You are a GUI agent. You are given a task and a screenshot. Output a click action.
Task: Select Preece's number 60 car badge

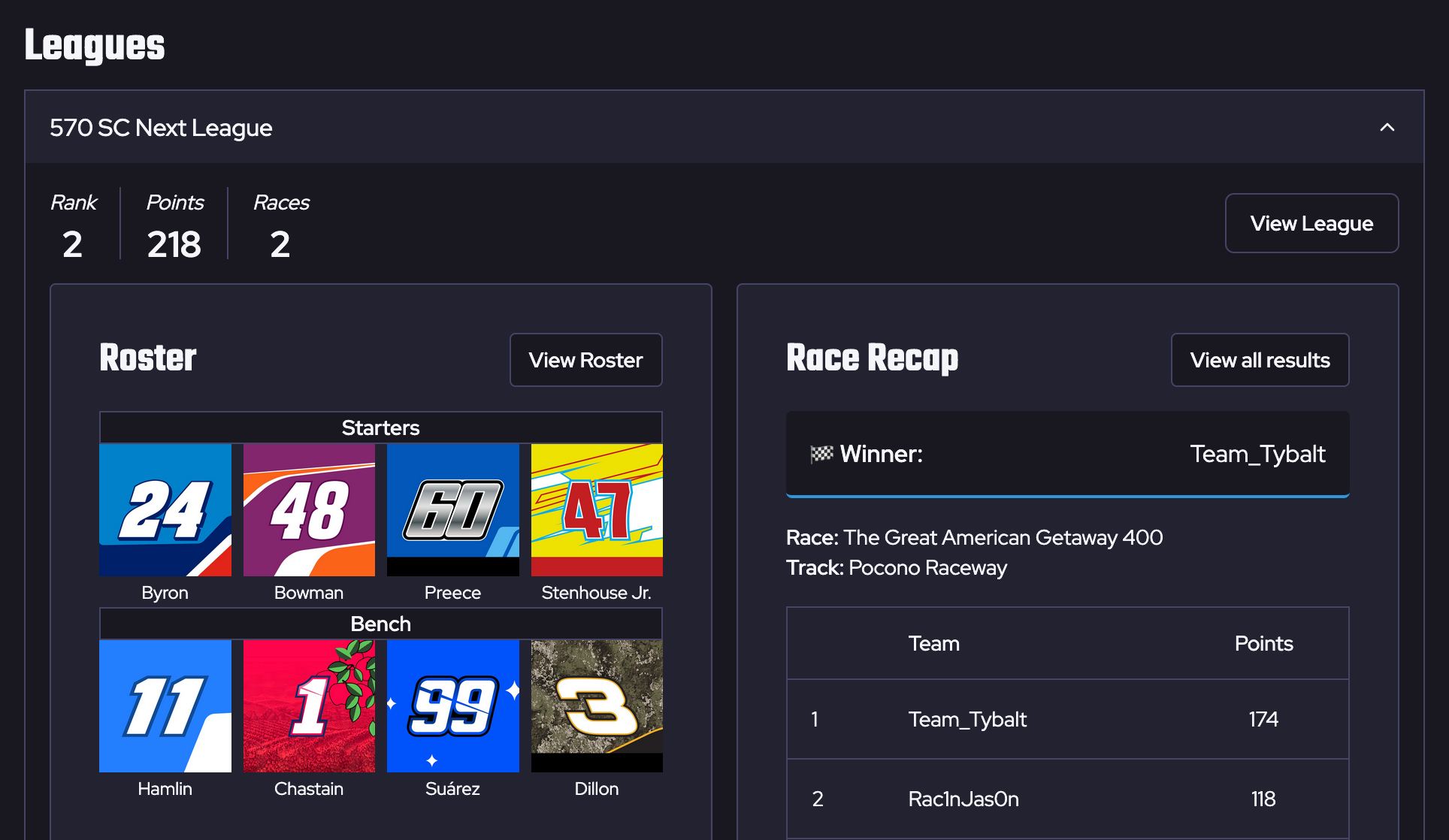(453, 510)
